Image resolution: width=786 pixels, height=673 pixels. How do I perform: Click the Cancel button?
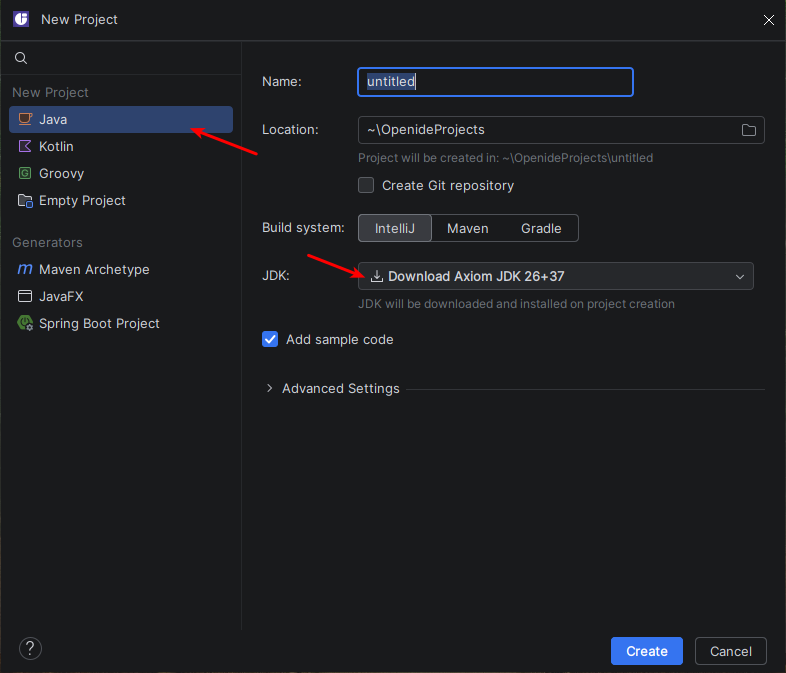pyautogui.click(x=730, y=651)
